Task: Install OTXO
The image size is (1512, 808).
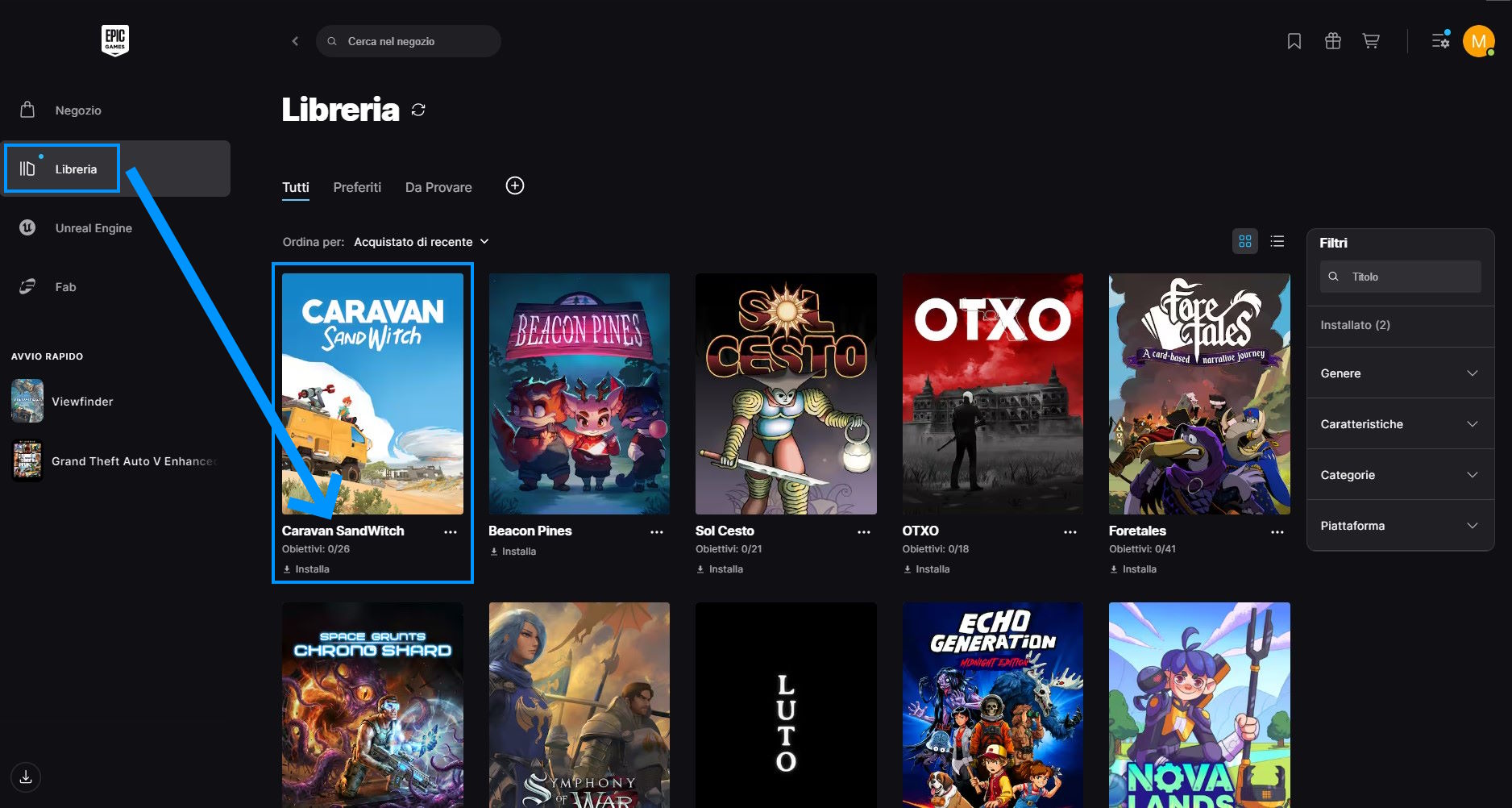Action: (926, 569)
